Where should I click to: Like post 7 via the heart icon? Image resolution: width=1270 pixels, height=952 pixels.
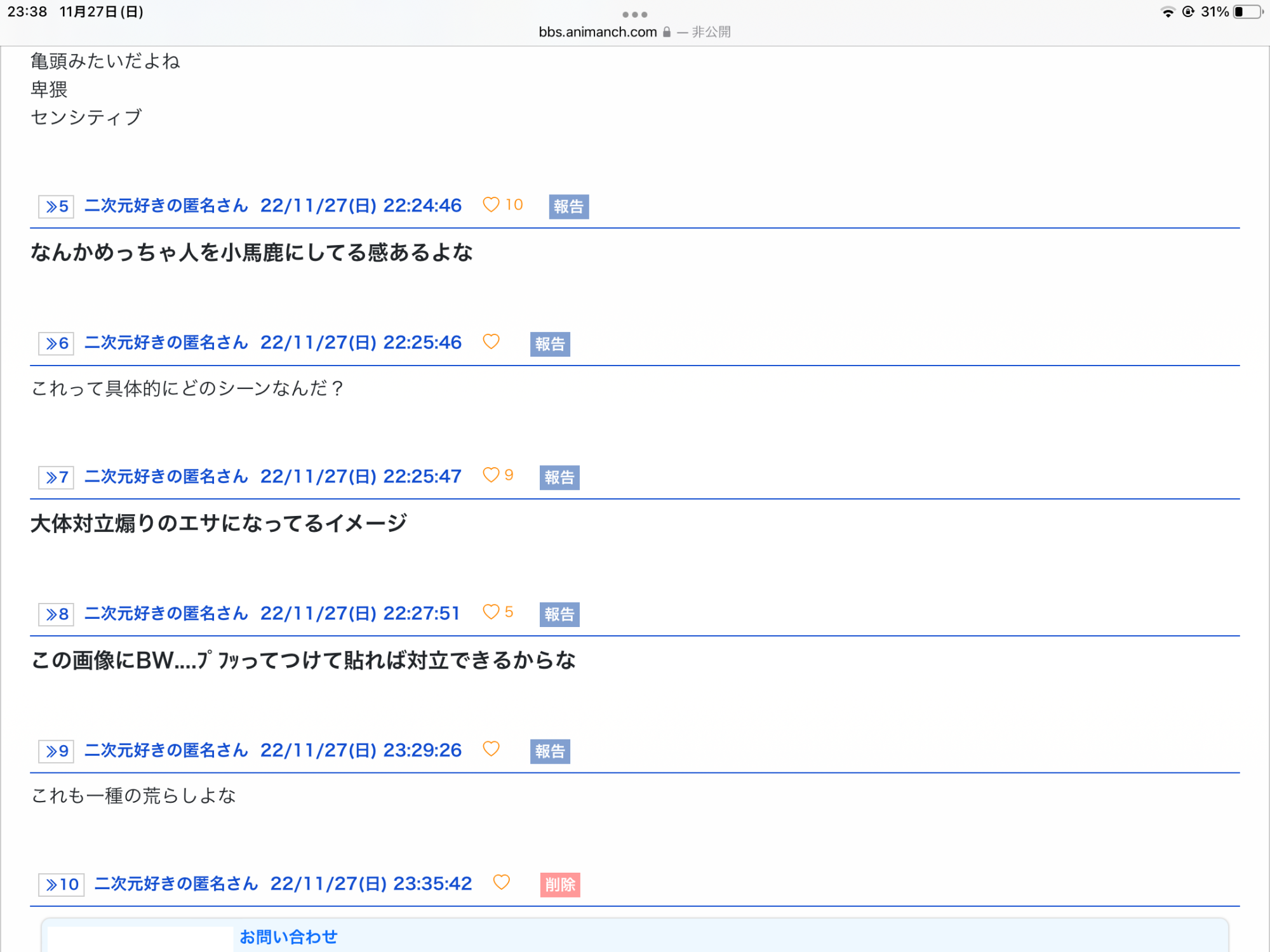click(x=491, y=475)
